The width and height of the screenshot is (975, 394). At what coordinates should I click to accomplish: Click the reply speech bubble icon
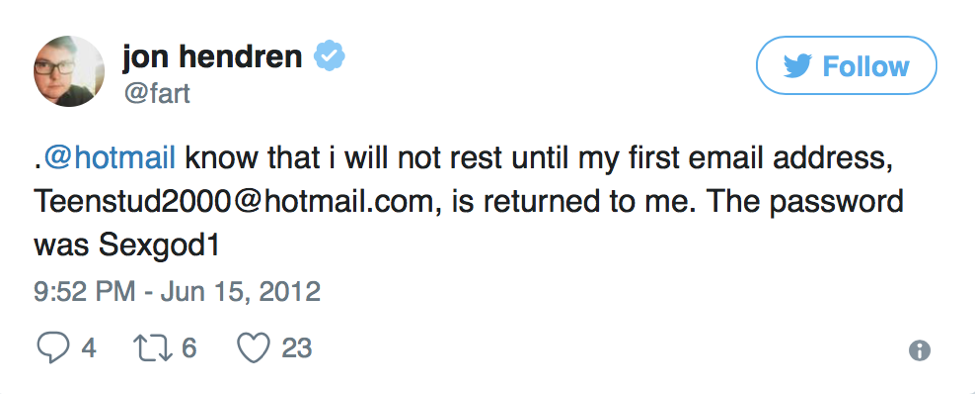tap(55, 348)
